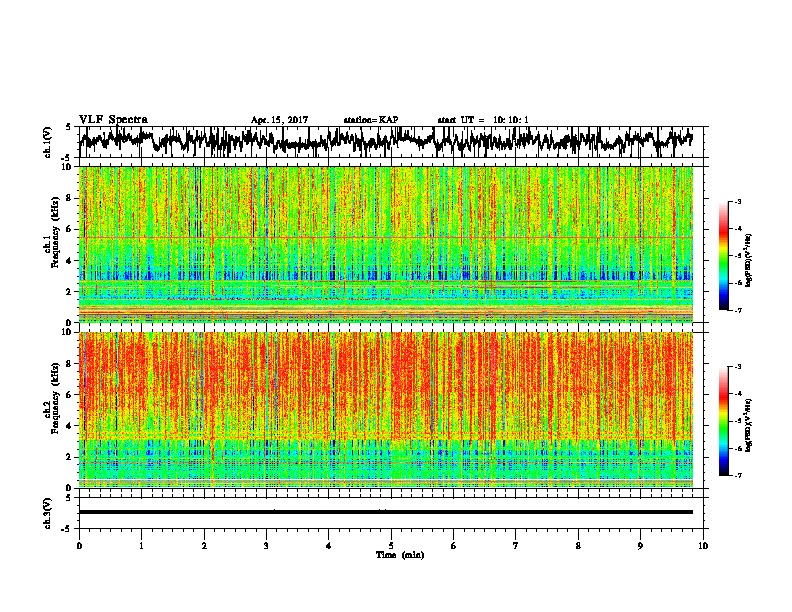Click the "8" kHz tick on ch.2 frequency axis
Screen dimensions: 792x612
[x=70, y=364]
